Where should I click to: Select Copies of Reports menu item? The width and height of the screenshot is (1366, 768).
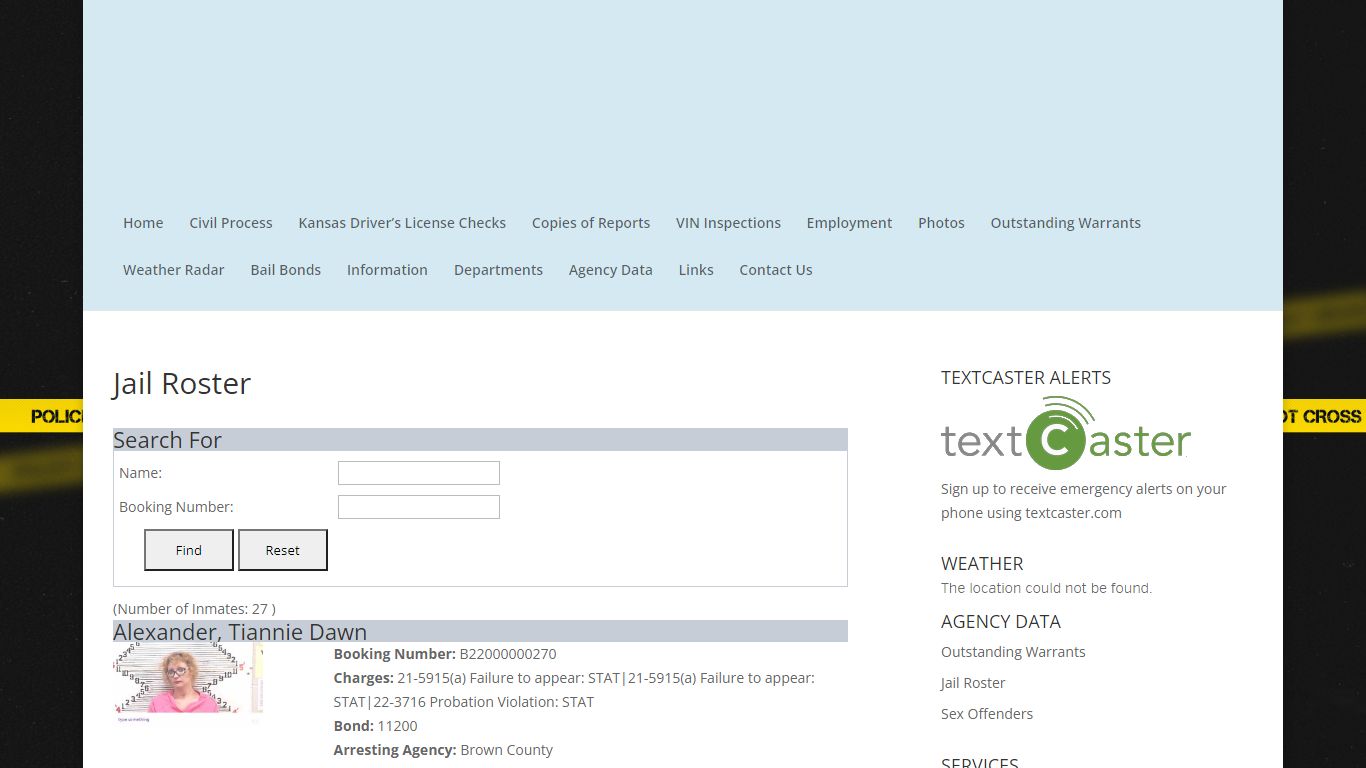click(591, 223)
